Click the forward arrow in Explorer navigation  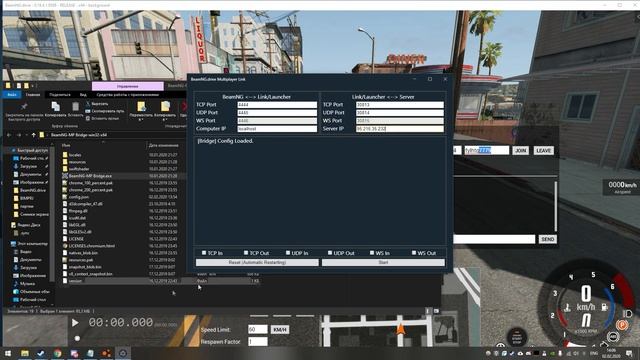coord(19,135)
